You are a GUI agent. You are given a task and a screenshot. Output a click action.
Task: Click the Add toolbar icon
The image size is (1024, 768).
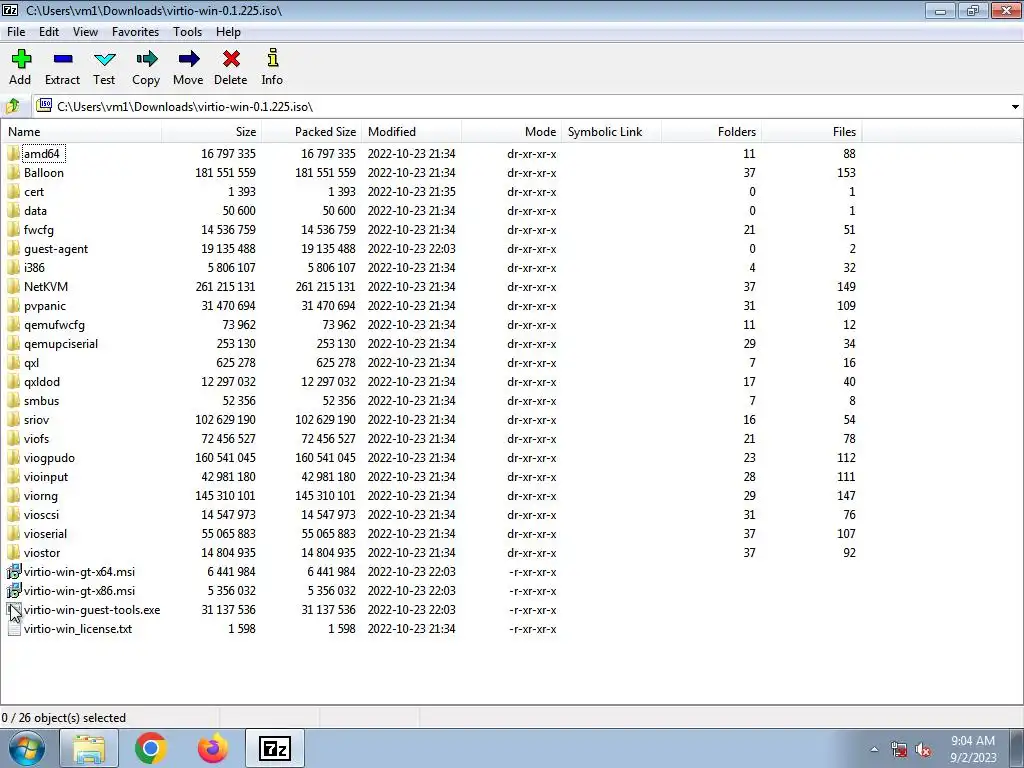pos(21,59)
